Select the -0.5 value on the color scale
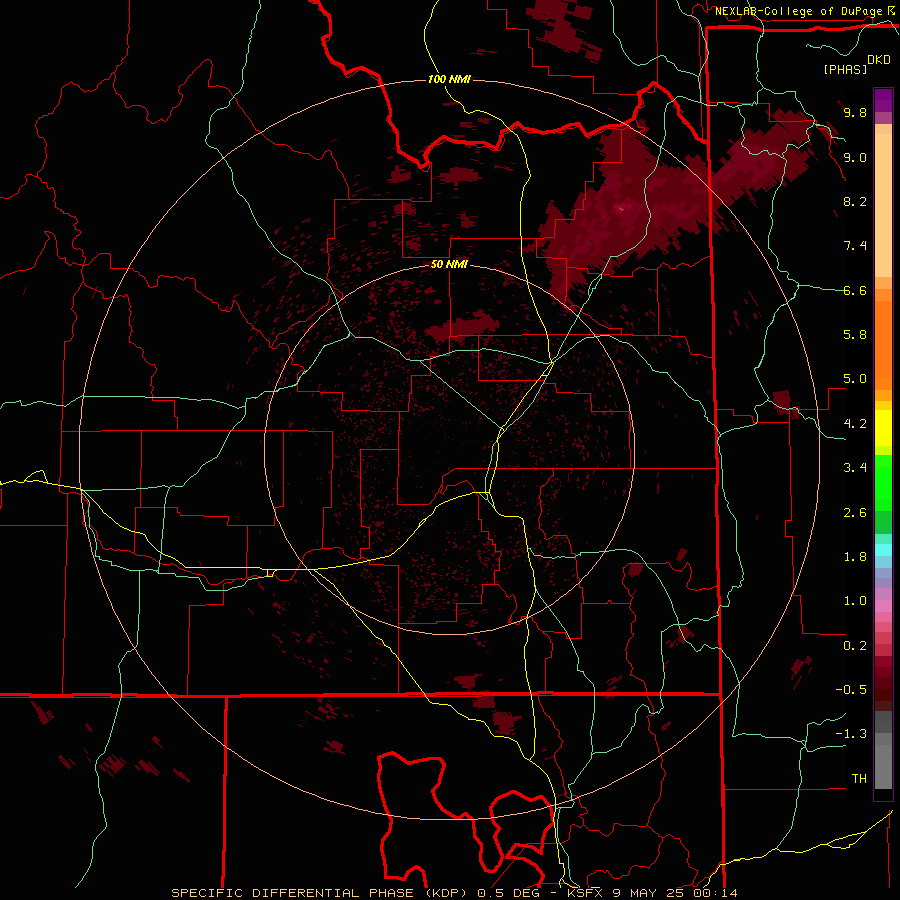900x900 pixels. pyautogui.click(x=851, y=690)
